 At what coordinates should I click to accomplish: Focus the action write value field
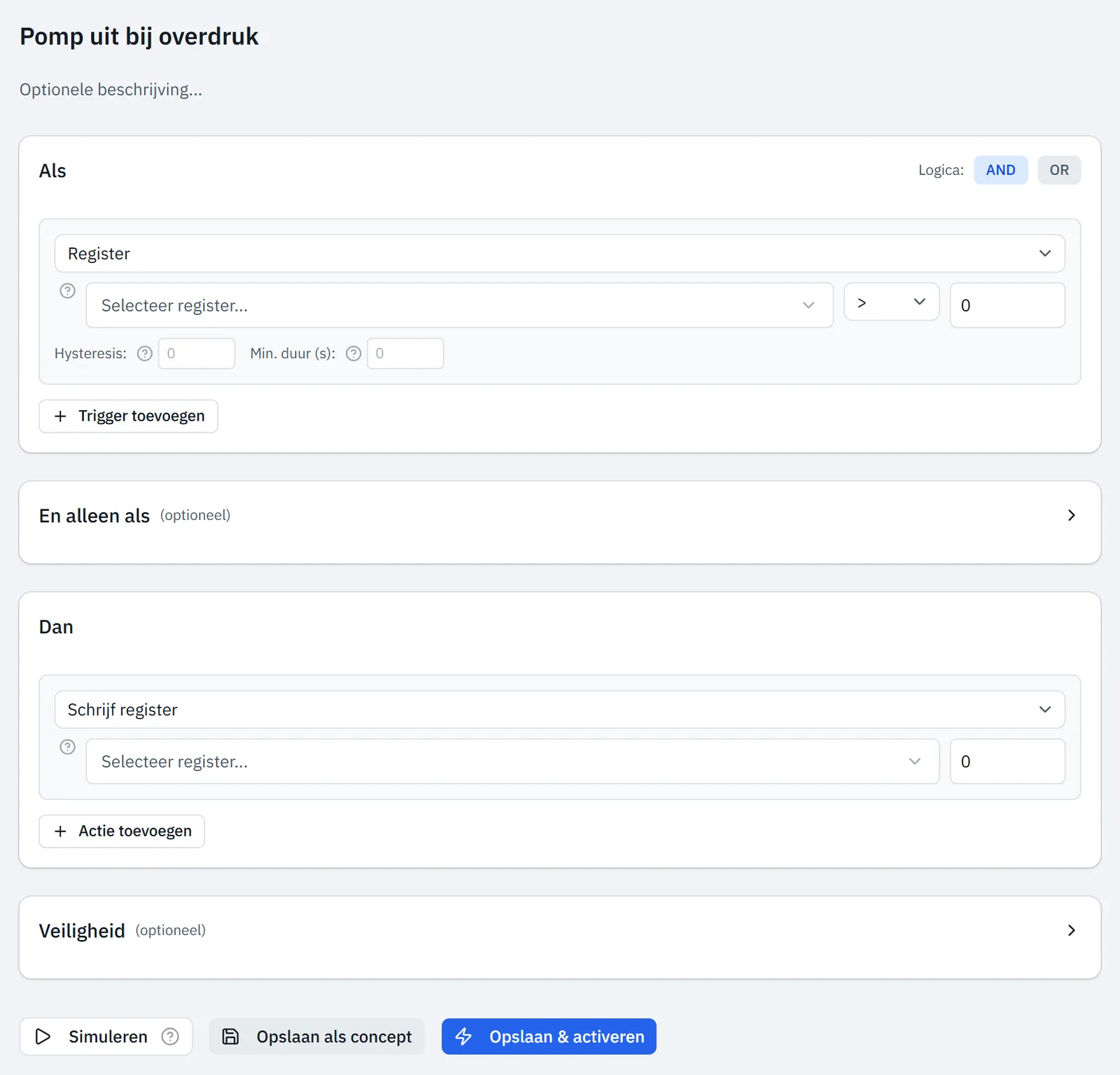1007,761
